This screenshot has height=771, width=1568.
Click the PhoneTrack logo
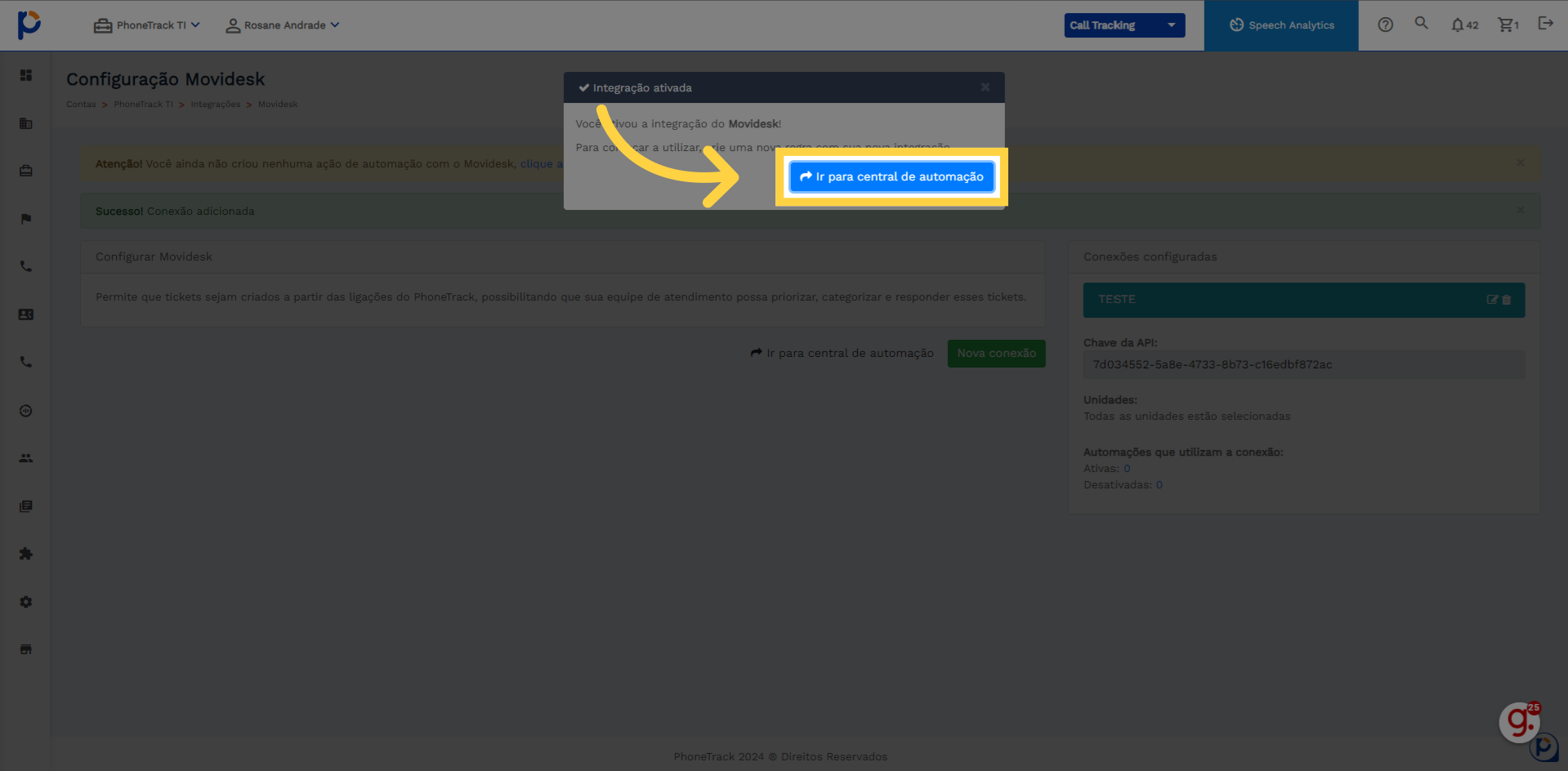click(x=29, y=25)
